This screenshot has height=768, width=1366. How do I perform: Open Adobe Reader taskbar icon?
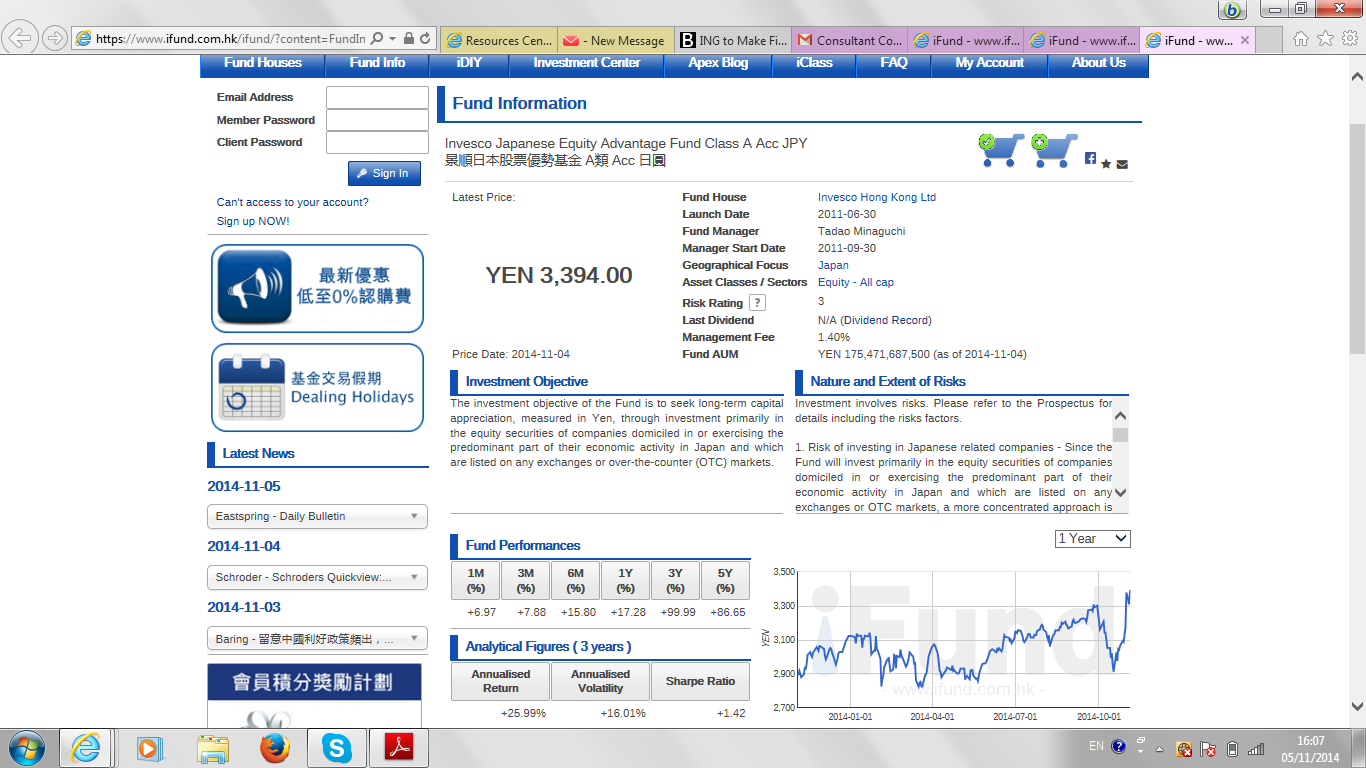(399, 748)
